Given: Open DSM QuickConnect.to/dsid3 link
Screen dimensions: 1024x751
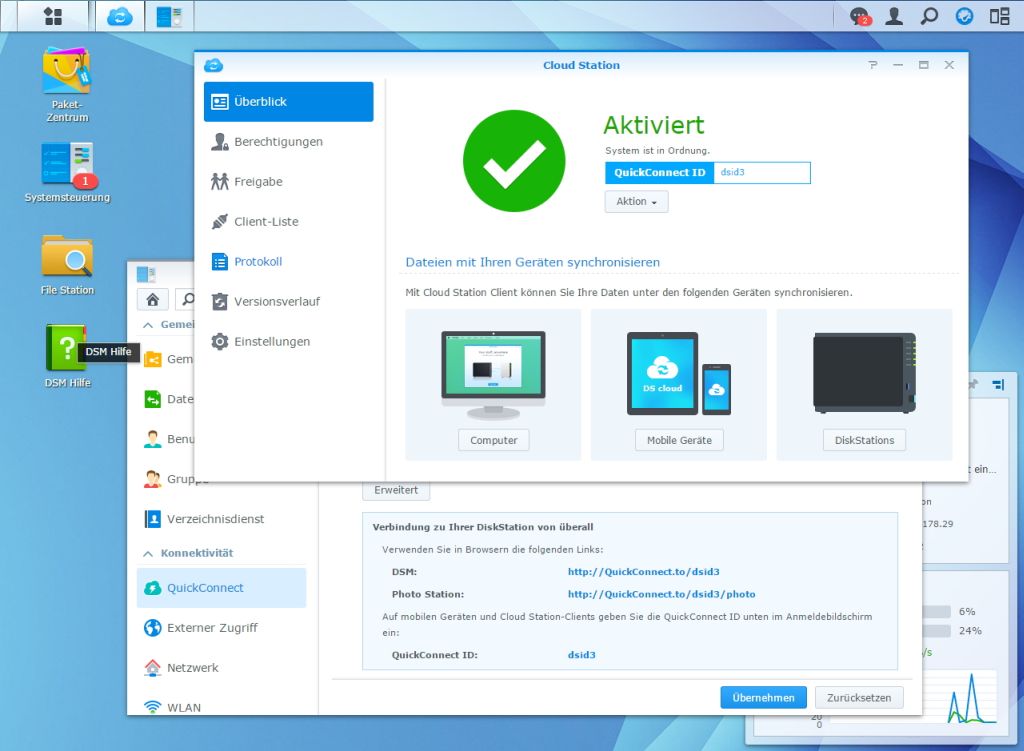Looking at the screenshot, I should tap(643, 571).
